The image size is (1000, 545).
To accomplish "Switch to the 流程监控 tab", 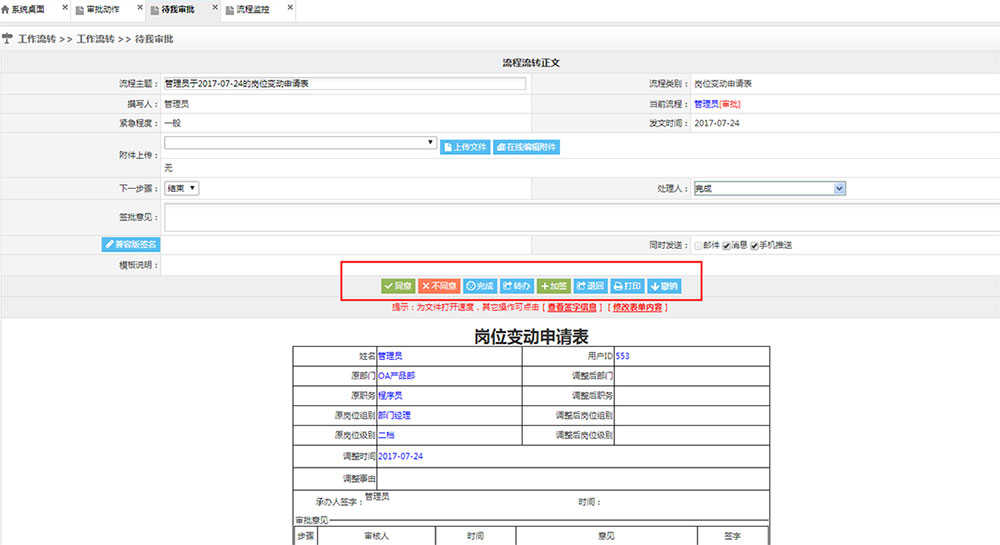I will [253, 9].
